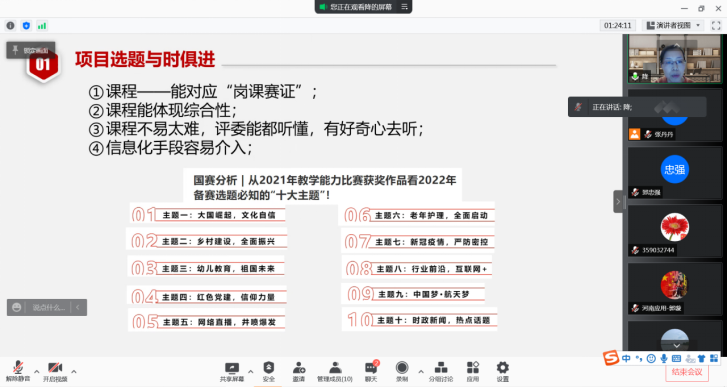Expand video options arrow beside camera
This screenshot has width=727, height=387.
(74, 372)
